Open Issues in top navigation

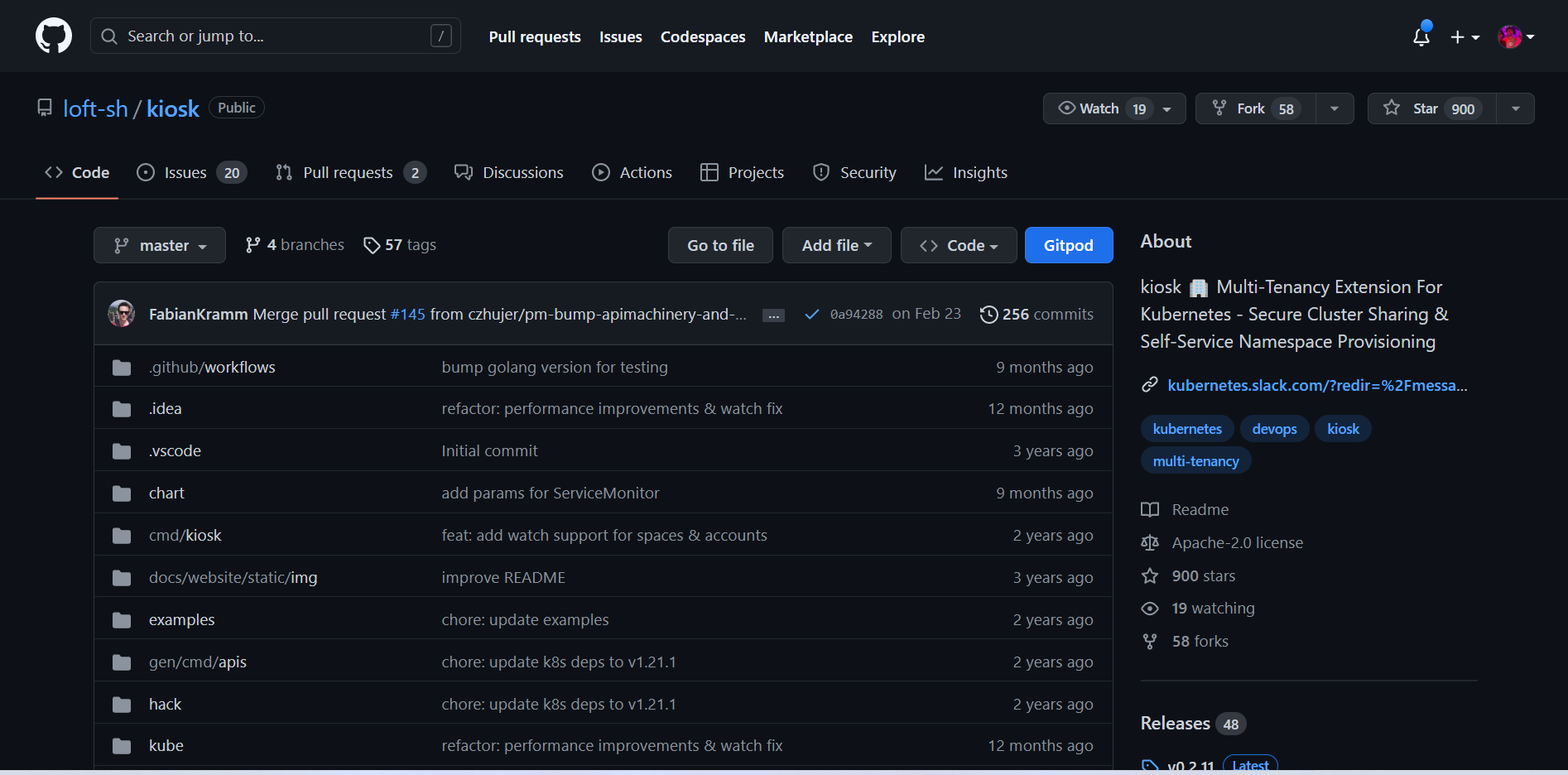tap(621, 37)
